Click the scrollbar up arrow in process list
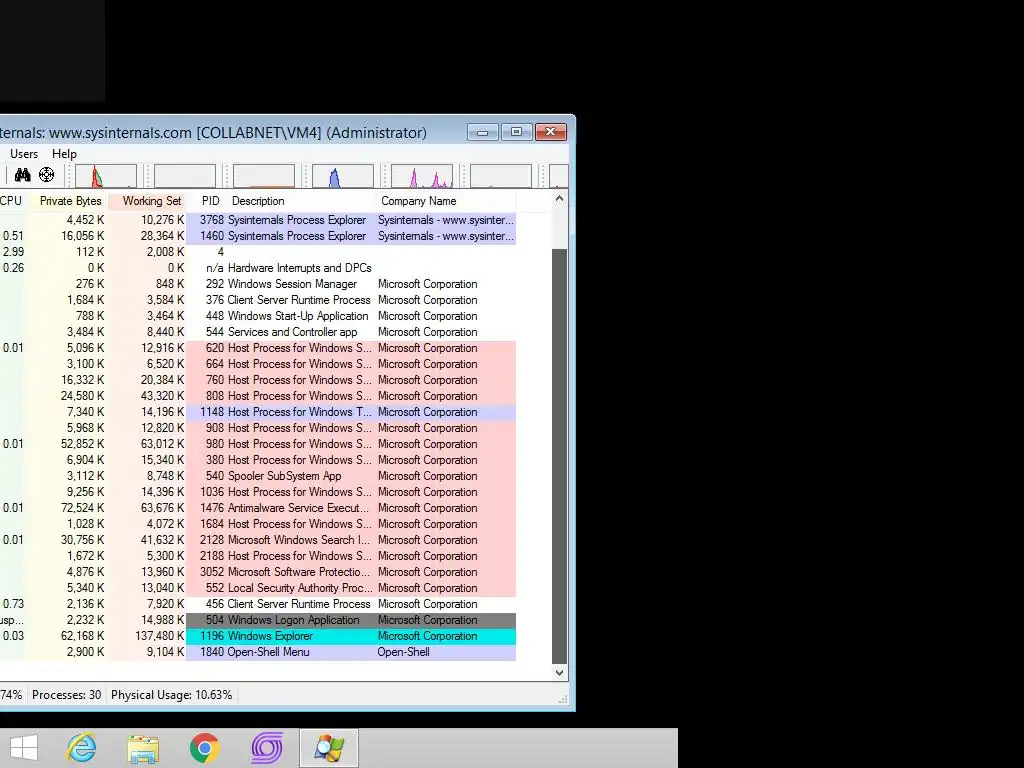1024x768 pixels. [x=560, y=199]
